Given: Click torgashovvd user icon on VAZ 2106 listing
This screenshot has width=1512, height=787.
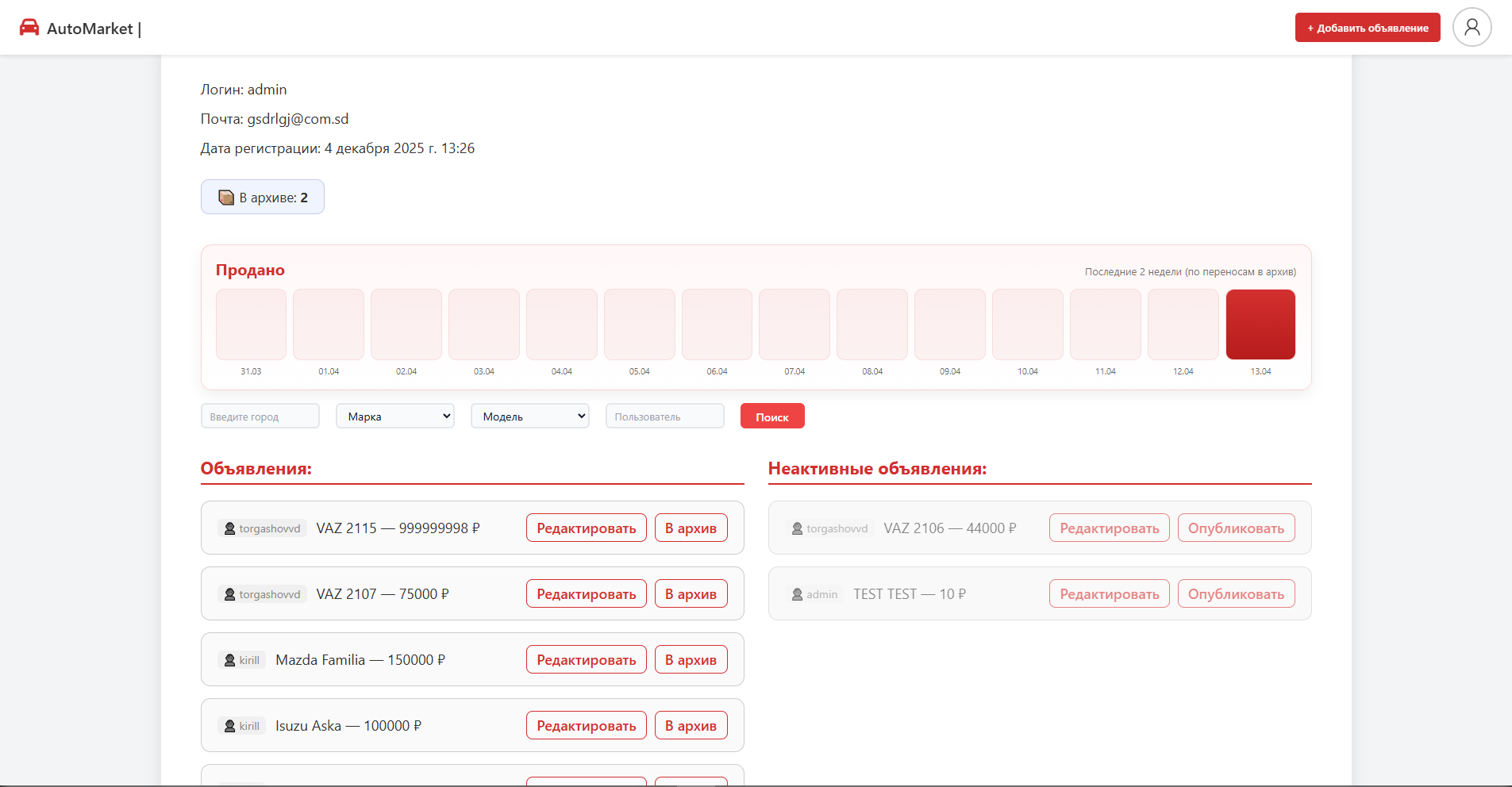Looking at the screenshot, I should click(x=797, y=528).
